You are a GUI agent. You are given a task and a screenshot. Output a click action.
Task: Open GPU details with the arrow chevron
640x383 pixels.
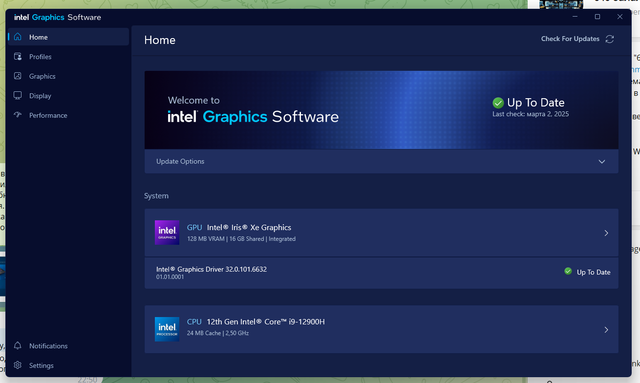[x=606, y=233]
